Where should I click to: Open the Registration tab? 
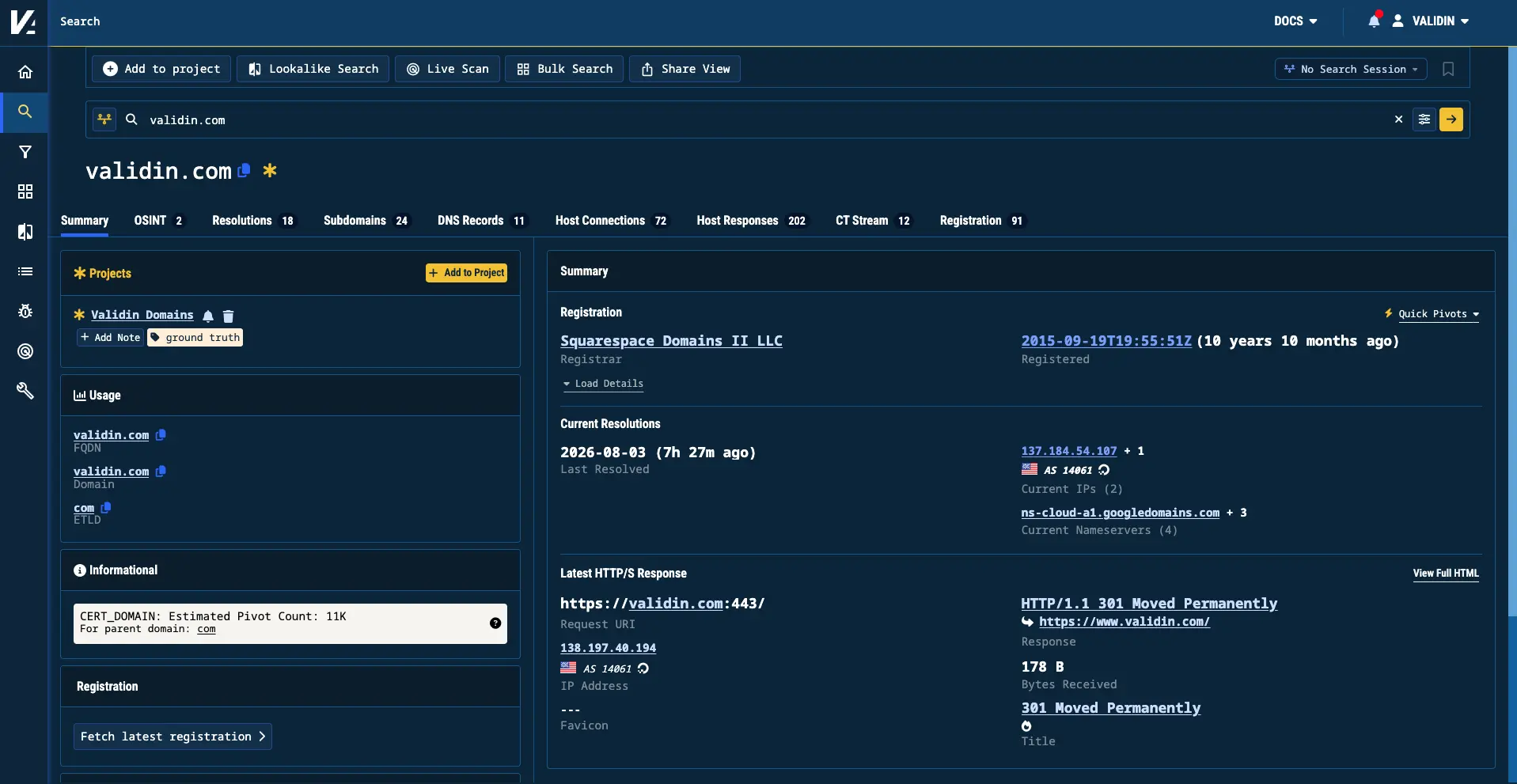[x=981, y=221]
